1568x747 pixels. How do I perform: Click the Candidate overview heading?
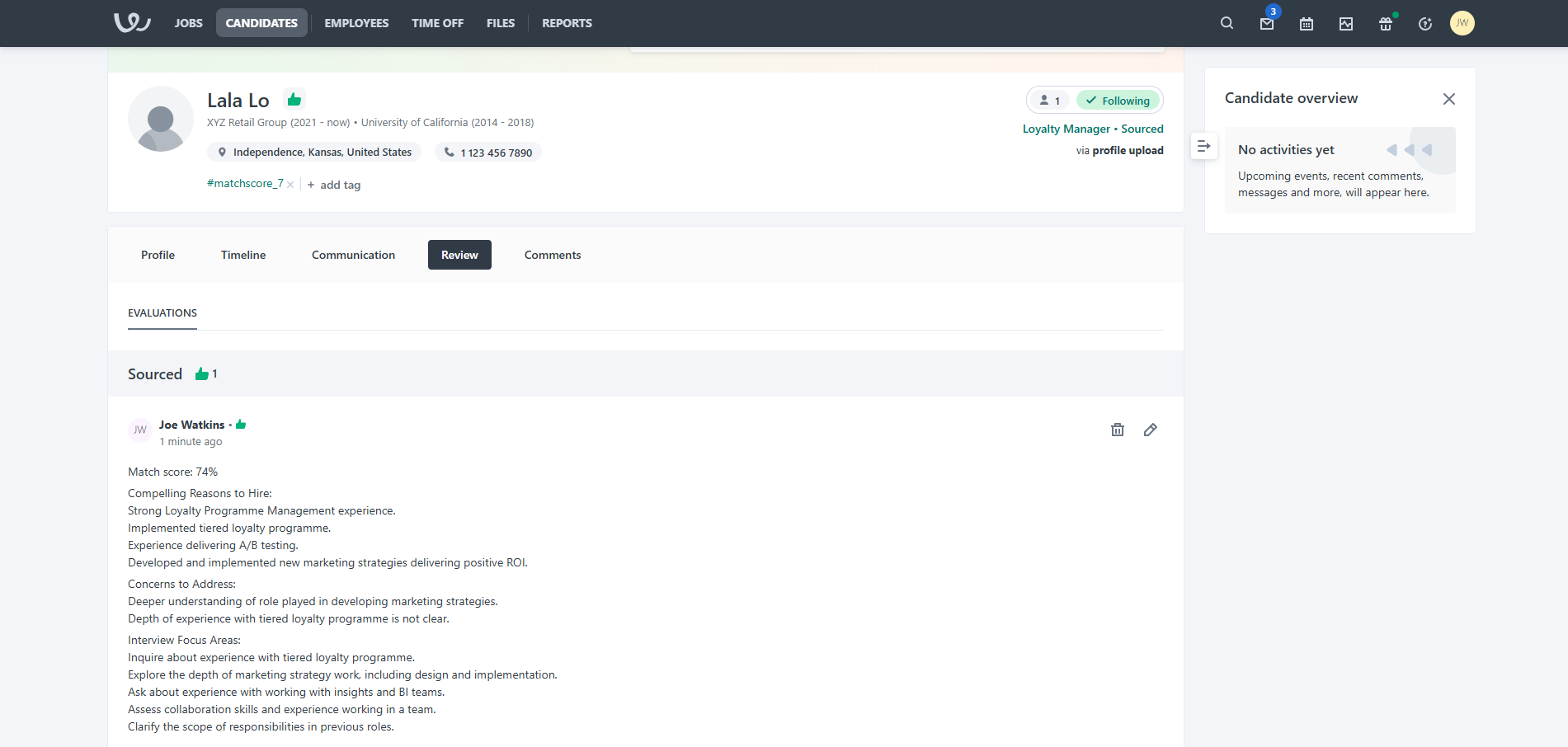(1292, 98)
